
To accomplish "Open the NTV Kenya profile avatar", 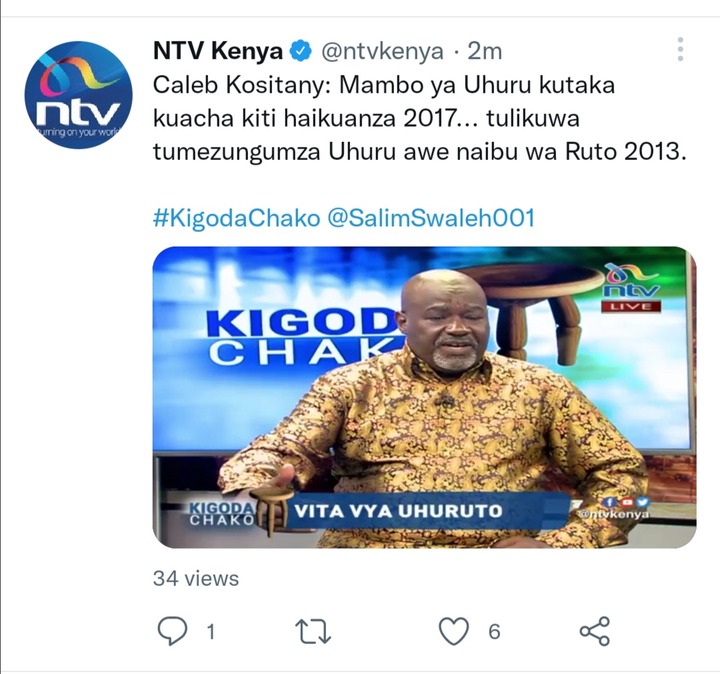I will click(x=79, y=95).
